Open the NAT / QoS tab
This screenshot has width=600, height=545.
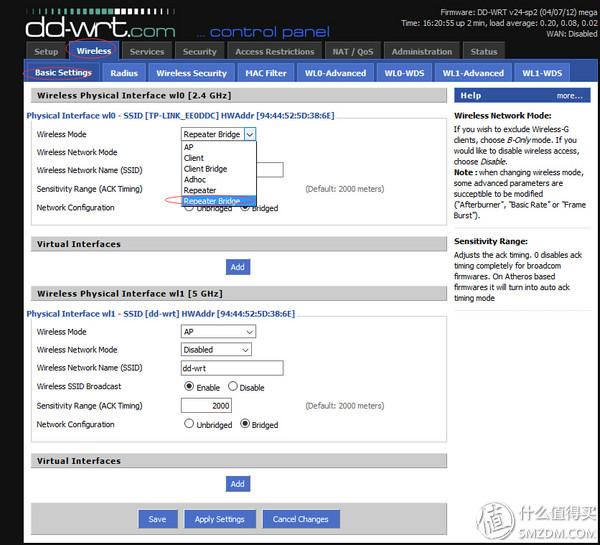point(352,51)
